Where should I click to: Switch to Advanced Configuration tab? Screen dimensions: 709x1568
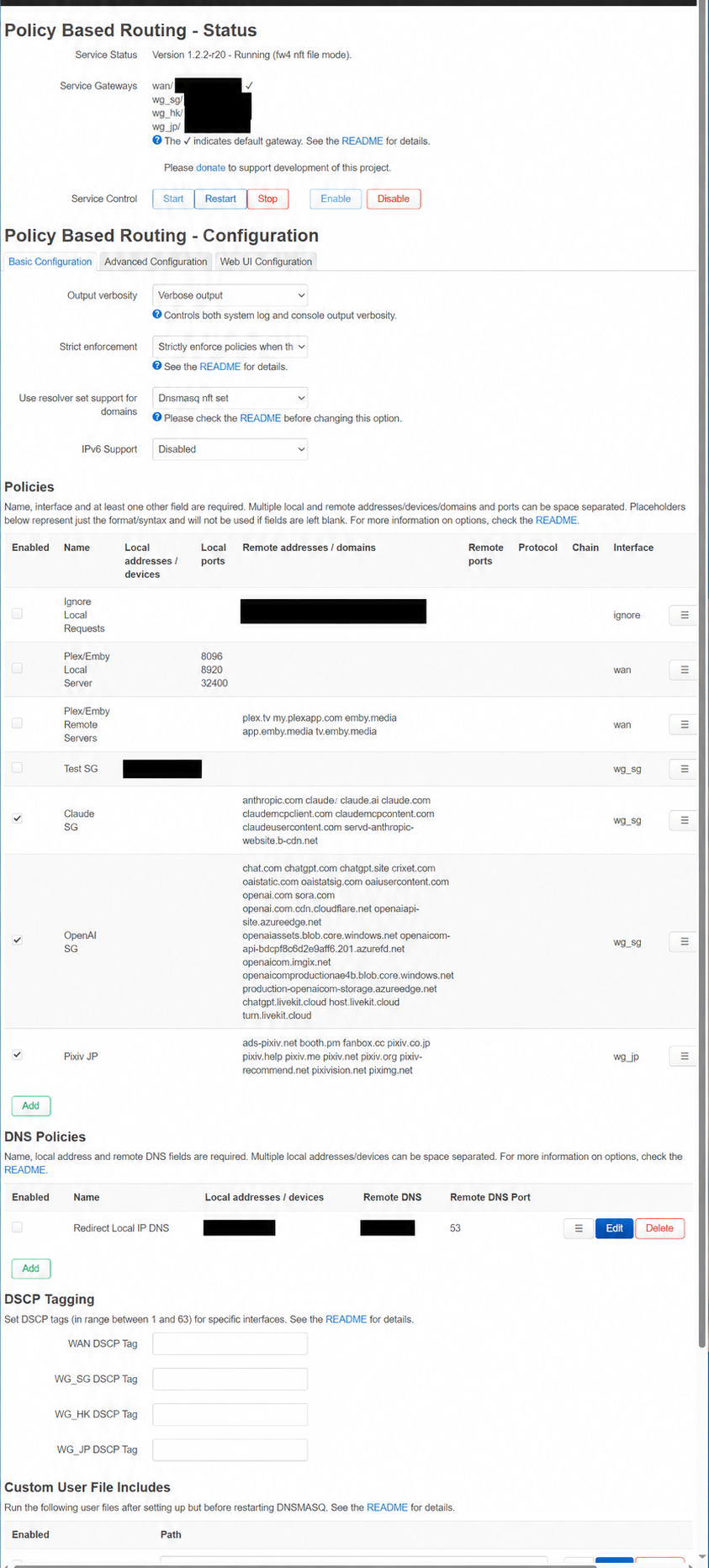(156, 262)
